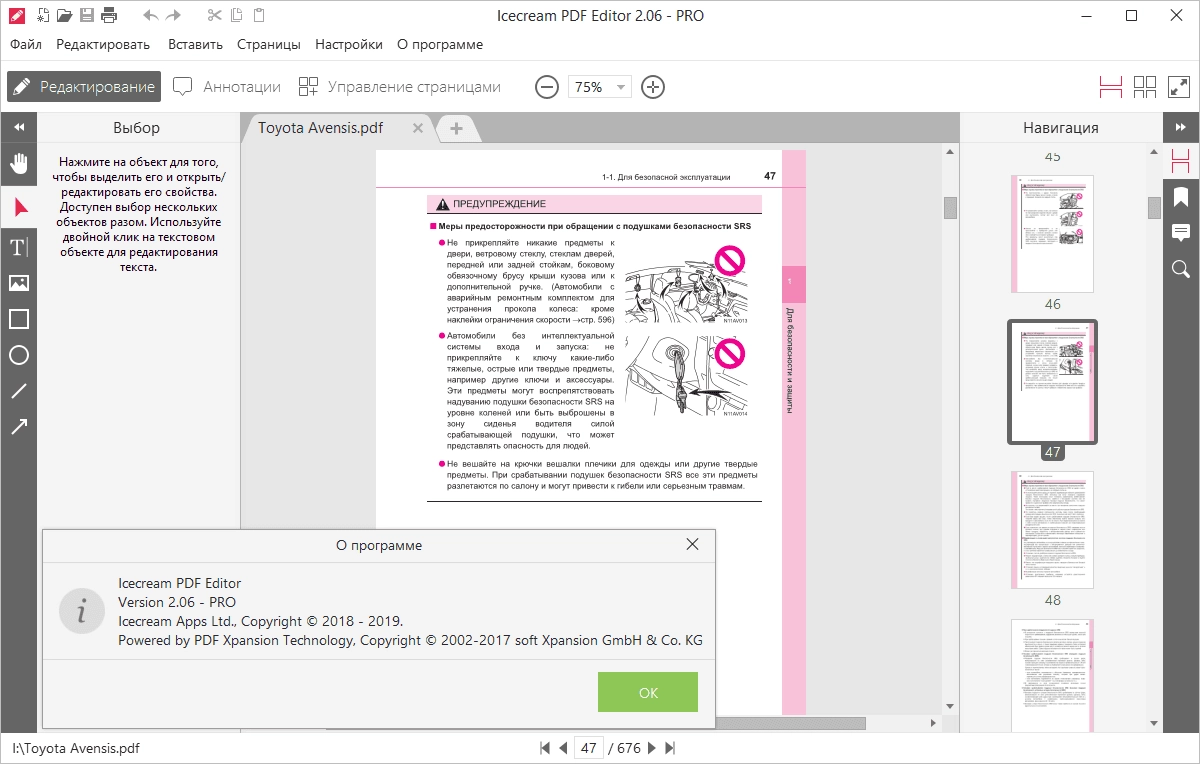Image resolution: width=1200 pixels, height=764 pixels.
Task: Select the Rectangle drawing tool
Action: point(19,319)
